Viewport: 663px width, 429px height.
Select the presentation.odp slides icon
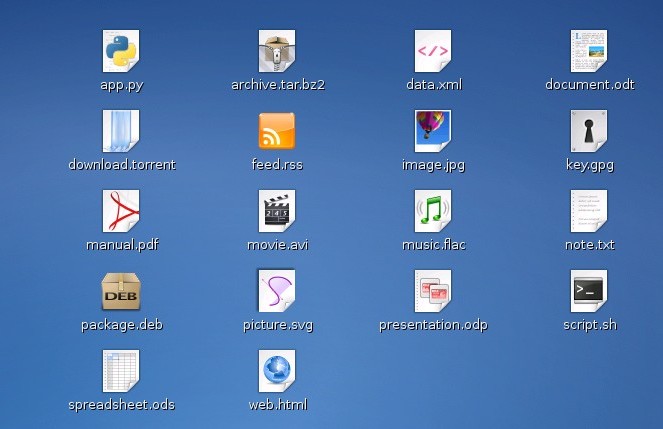(x=433, y=290)
